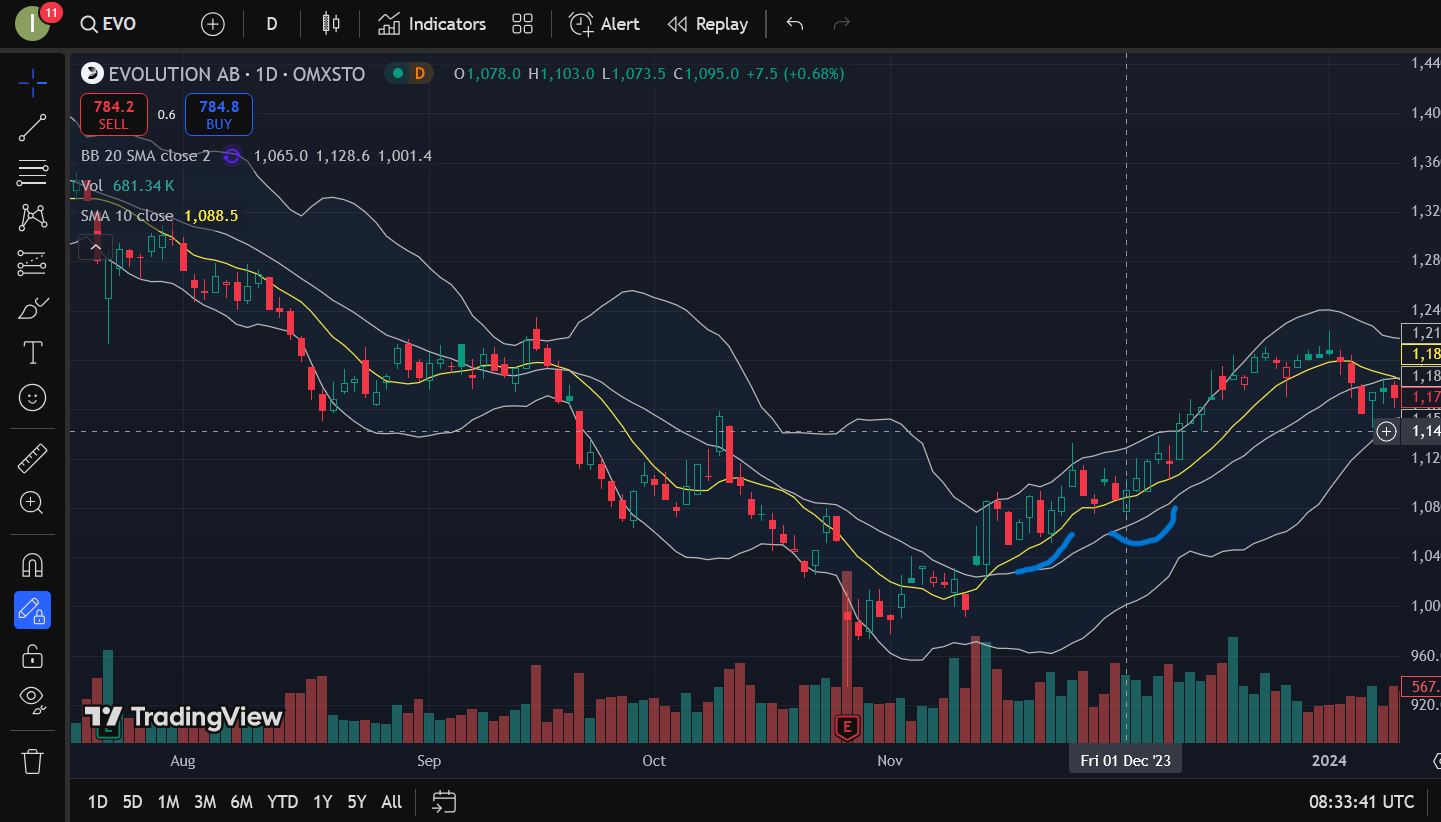Screen dimensions: 1441x822
Task: Toggle hide all drawings eye icon
Action: 32,700
